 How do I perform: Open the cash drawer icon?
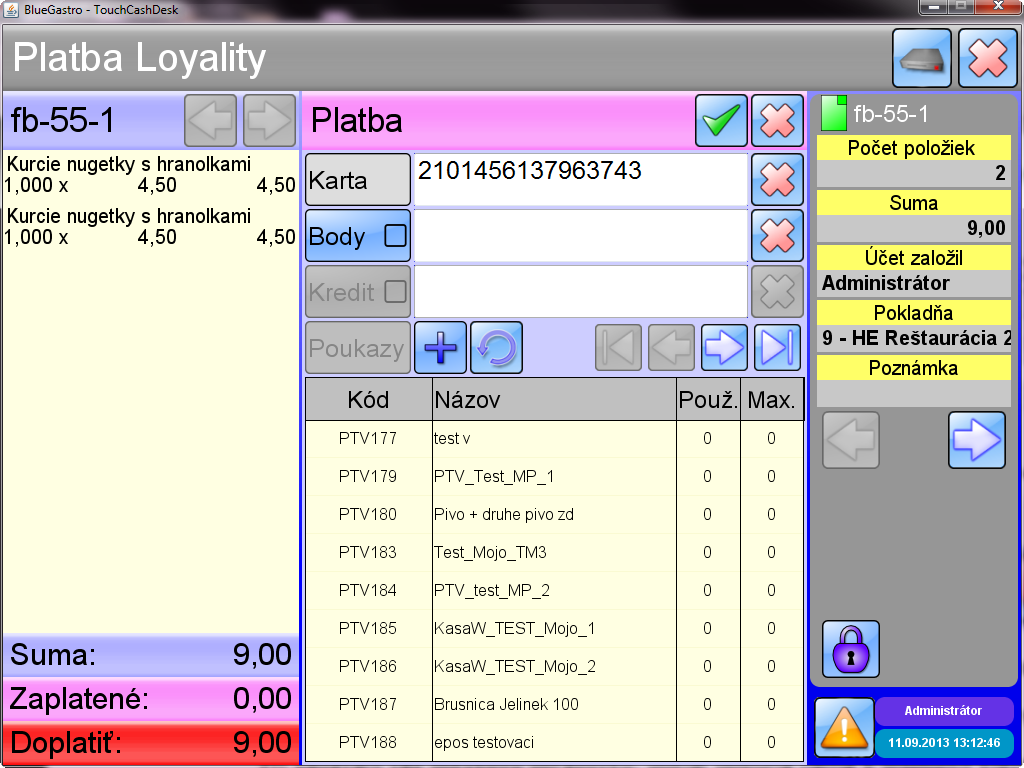coord(922,58)
